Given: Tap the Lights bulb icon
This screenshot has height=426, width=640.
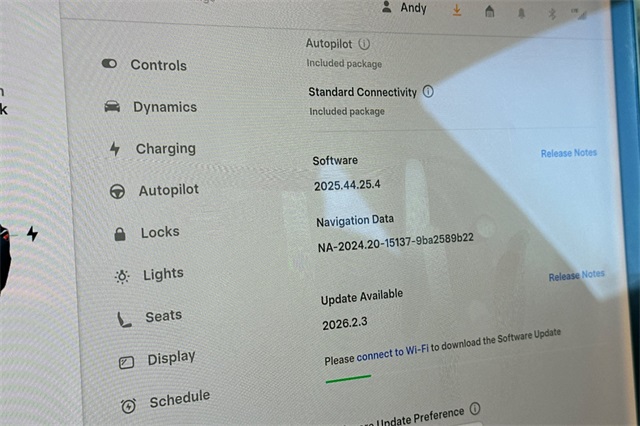Looking at the screenshot, I should coord(122,276).
